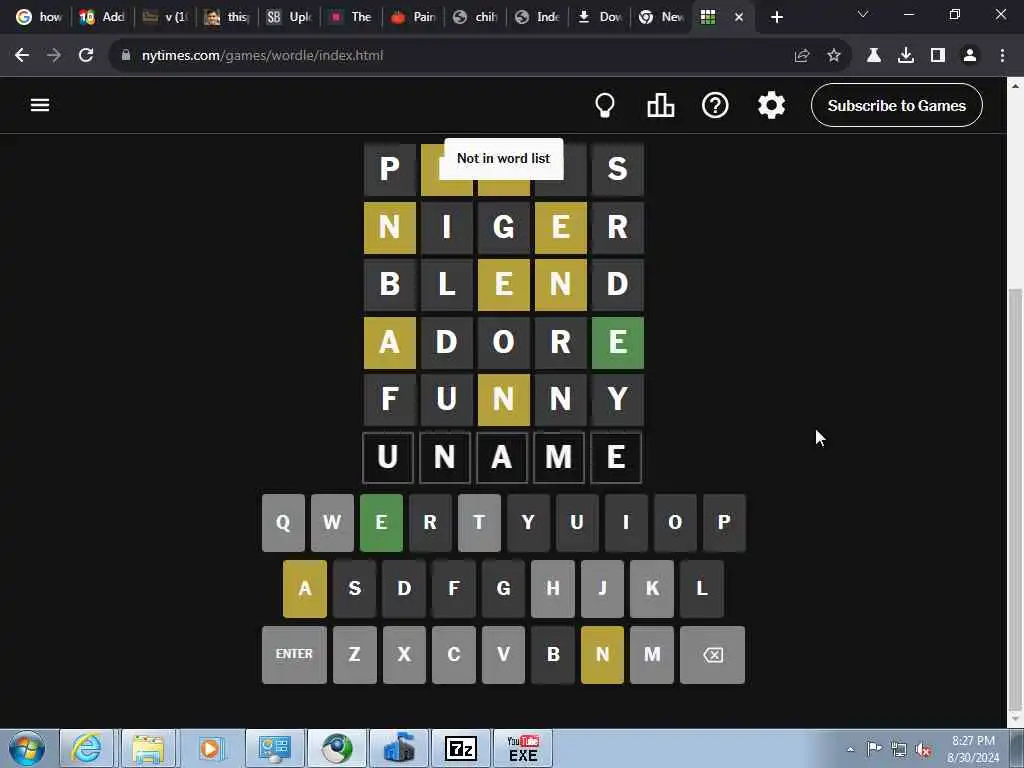Click the ENTER key on the keyboard
1024x768 pixels.
click(294, 654)
